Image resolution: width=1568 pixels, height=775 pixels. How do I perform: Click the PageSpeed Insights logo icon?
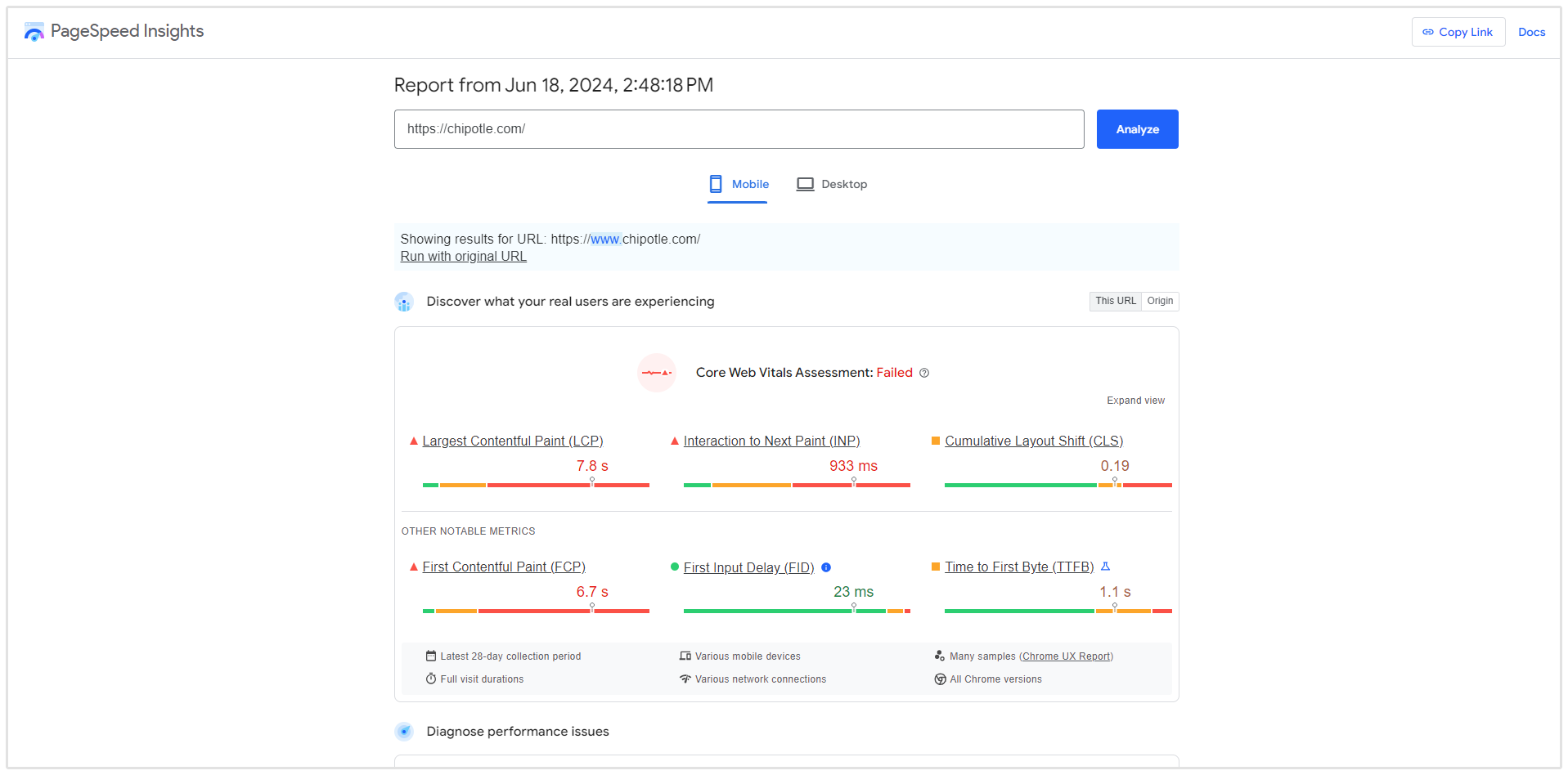(x=34, y=32)
